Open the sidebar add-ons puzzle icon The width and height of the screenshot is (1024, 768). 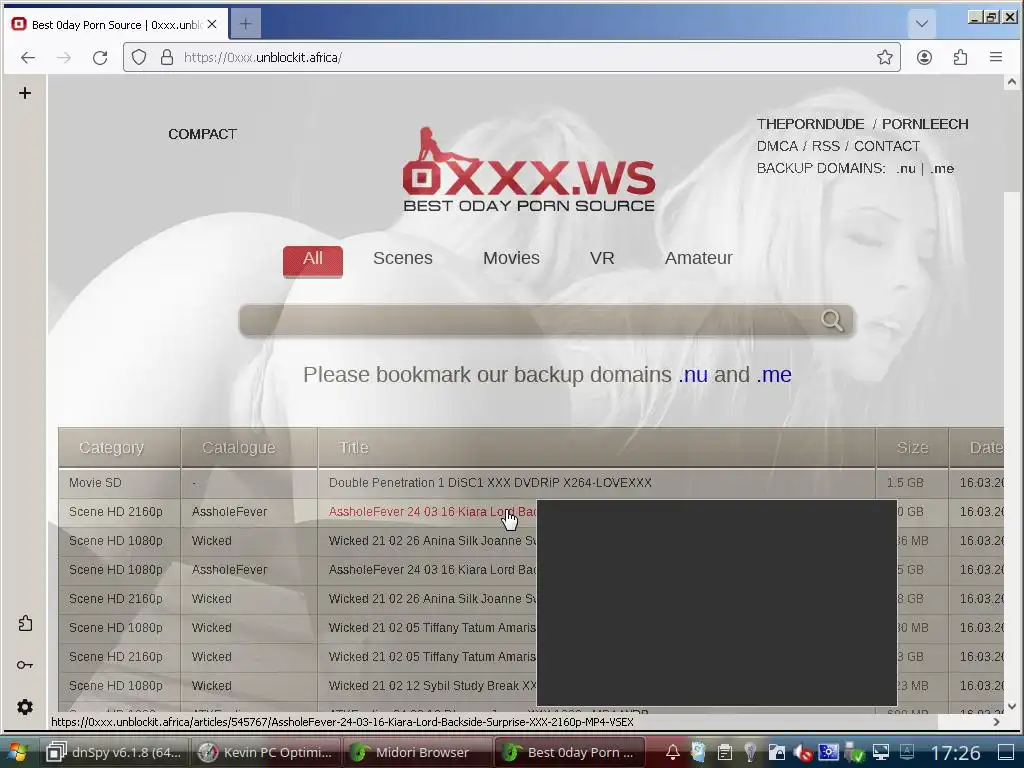click(25, 624)
